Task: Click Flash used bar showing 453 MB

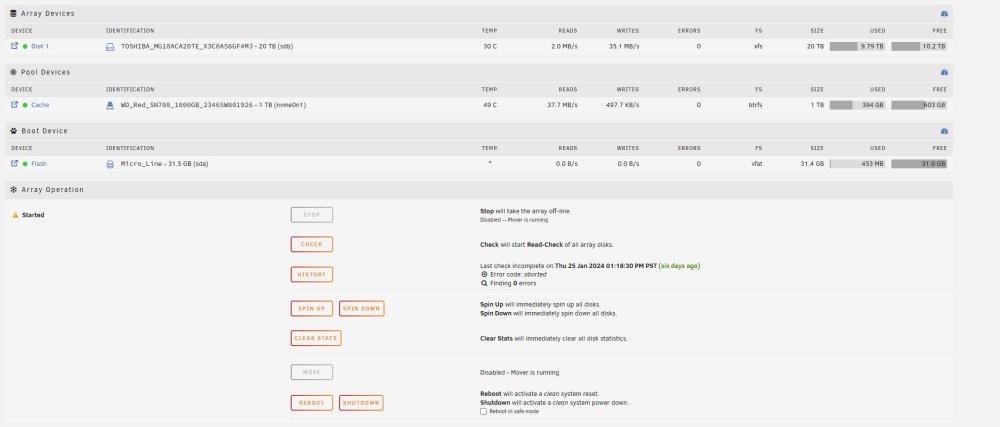Action: pyautogui.click(x=857, y=164)
